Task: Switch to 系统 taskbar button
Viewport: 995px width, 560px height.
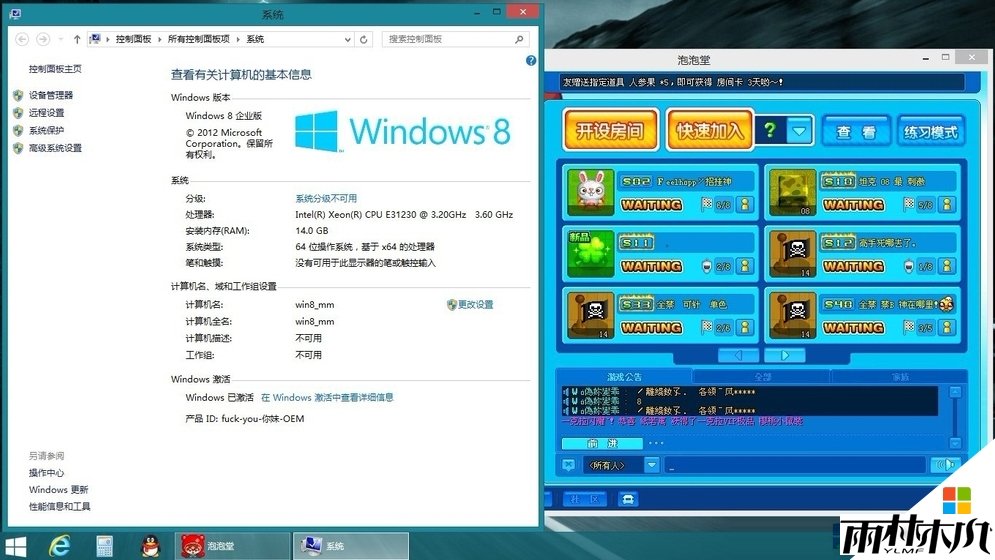Action: [x=351, y=546]
